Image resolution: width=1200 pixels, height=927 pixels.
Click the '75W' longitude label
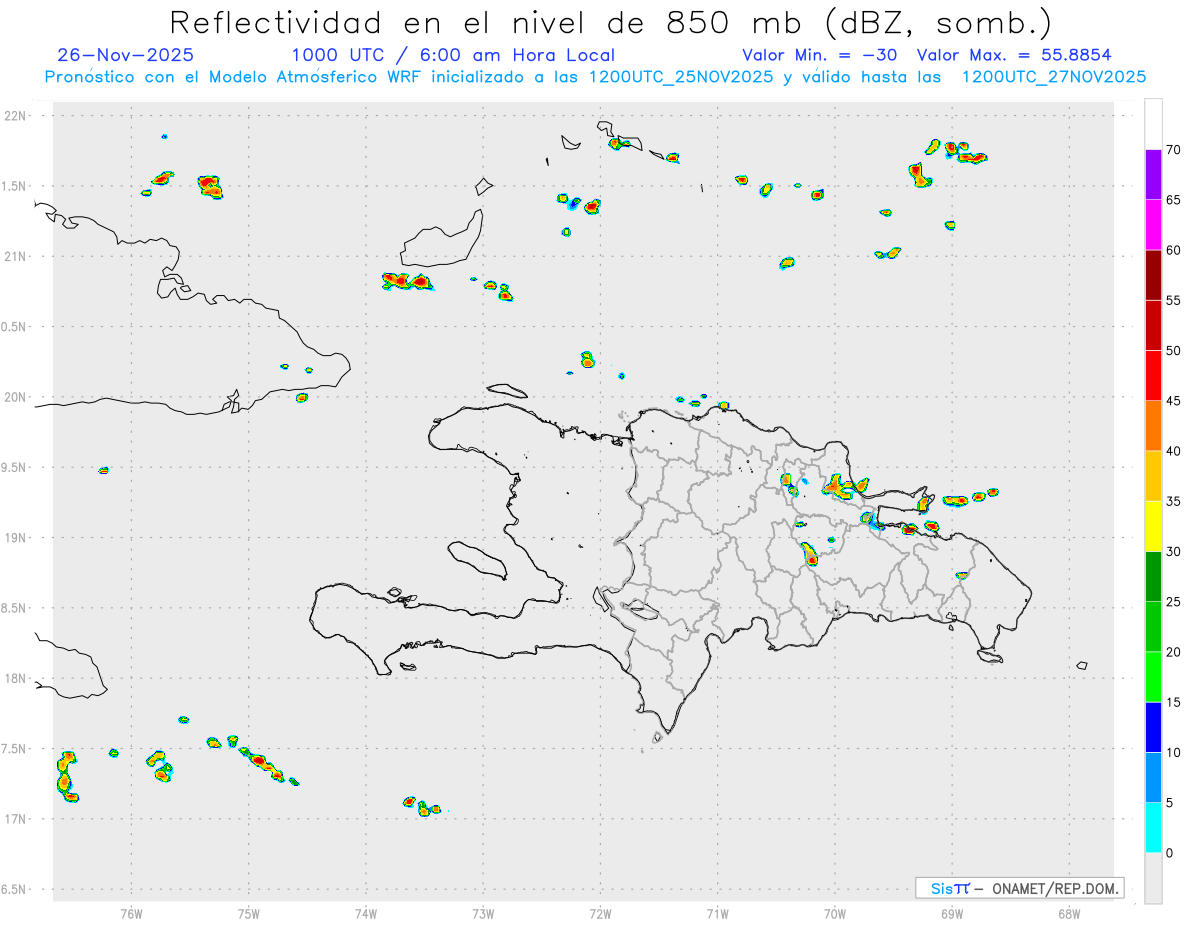tap(249, 913)
